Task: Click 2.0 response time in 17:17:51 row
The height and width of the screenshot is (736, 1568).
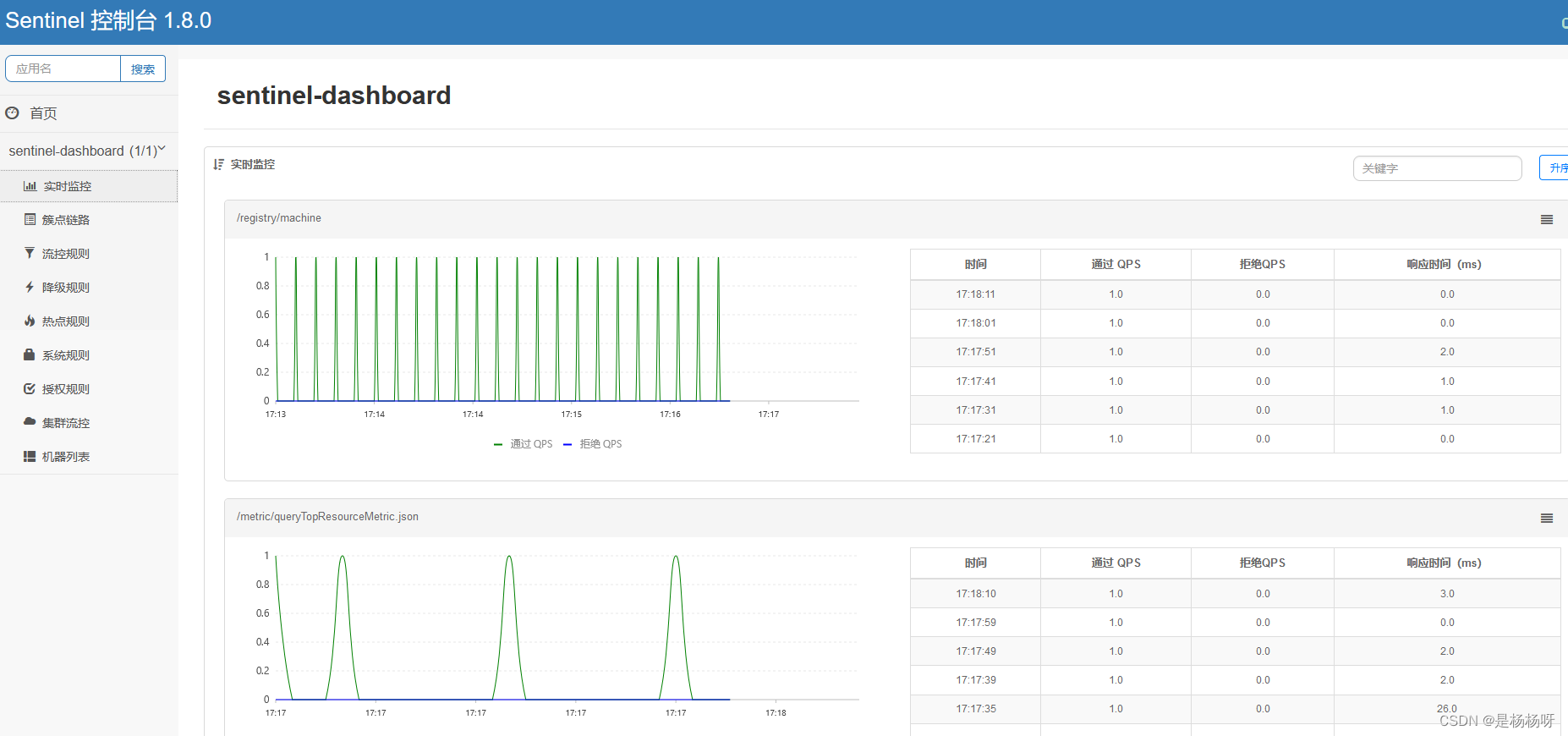Action: point(1447,352)
